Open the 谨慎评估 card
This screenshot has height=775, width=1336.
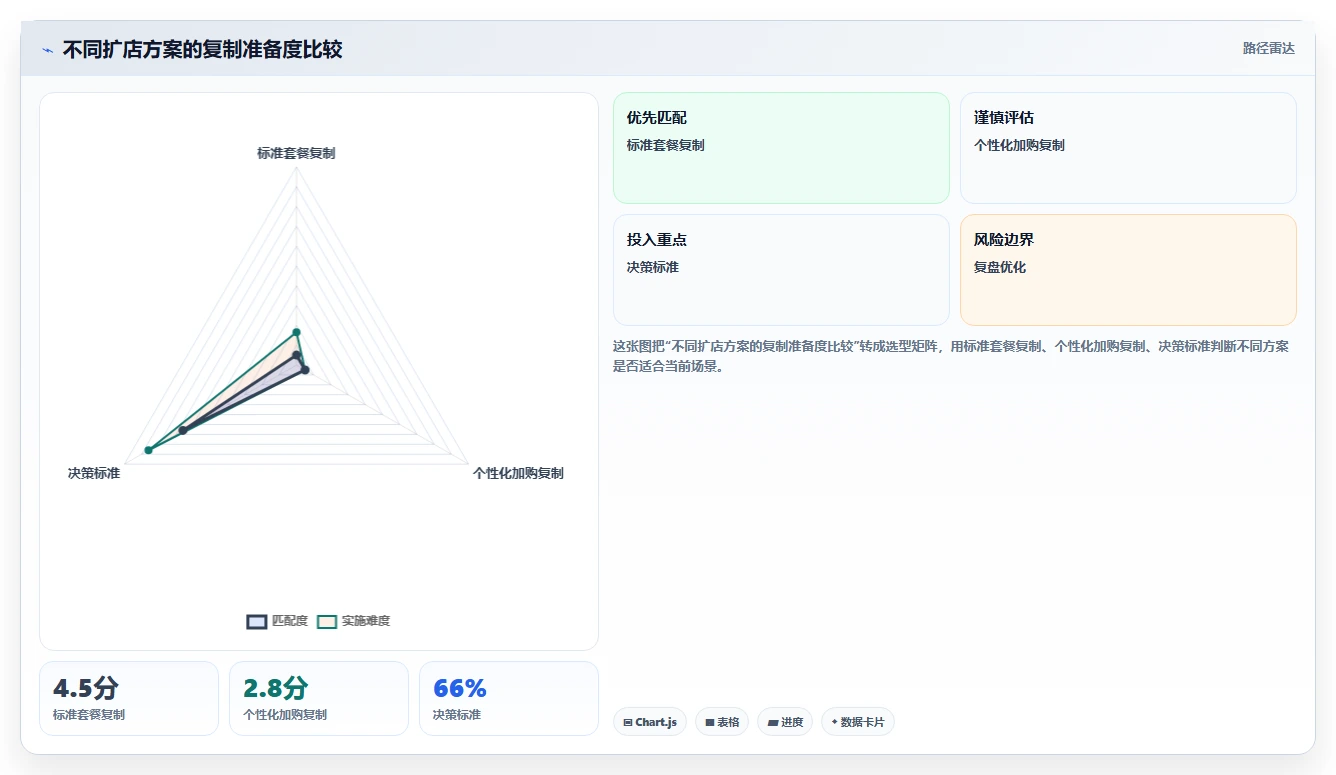[1128, 148]
